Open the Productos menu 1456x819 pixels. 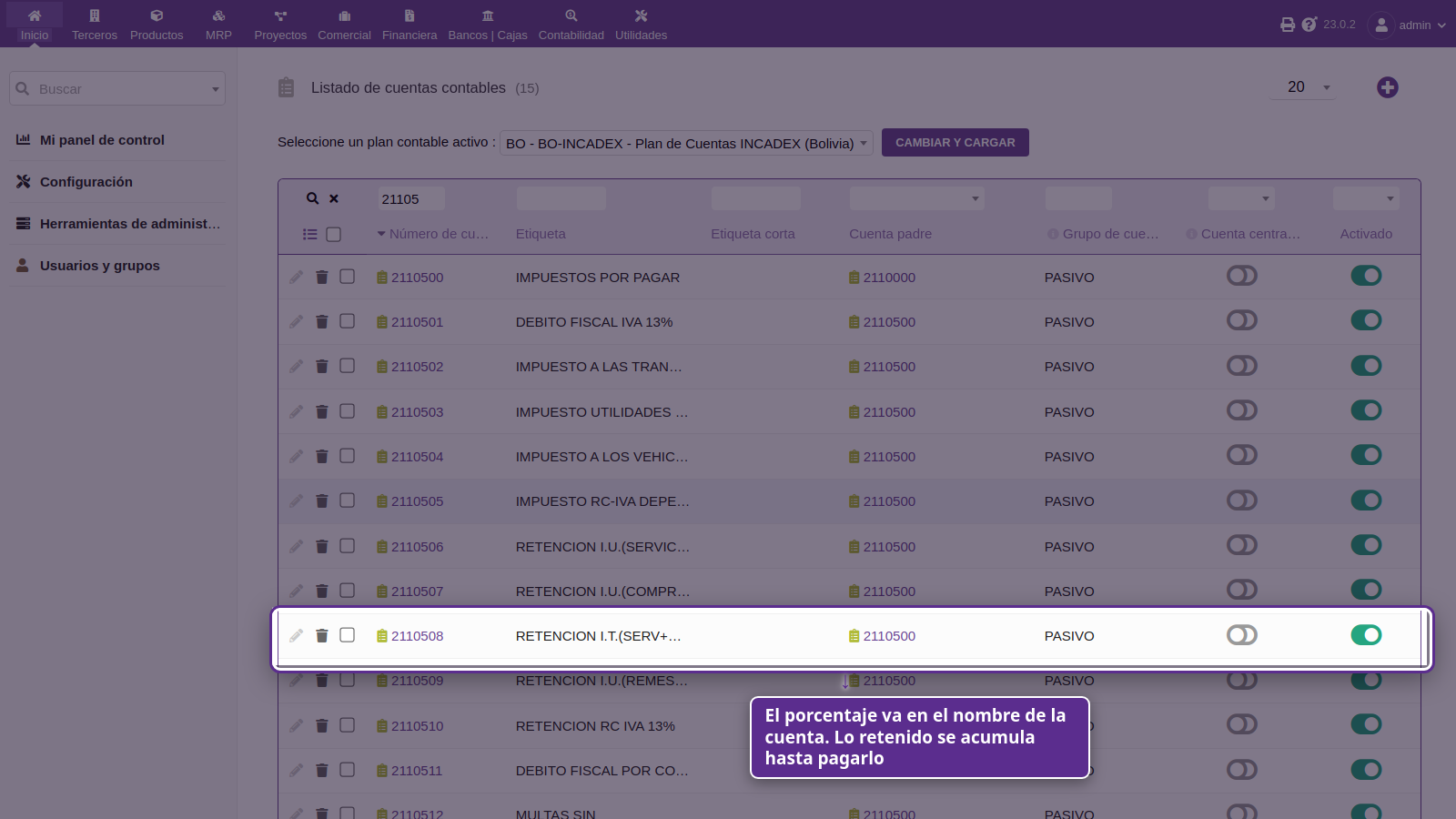tap(157, 25)
